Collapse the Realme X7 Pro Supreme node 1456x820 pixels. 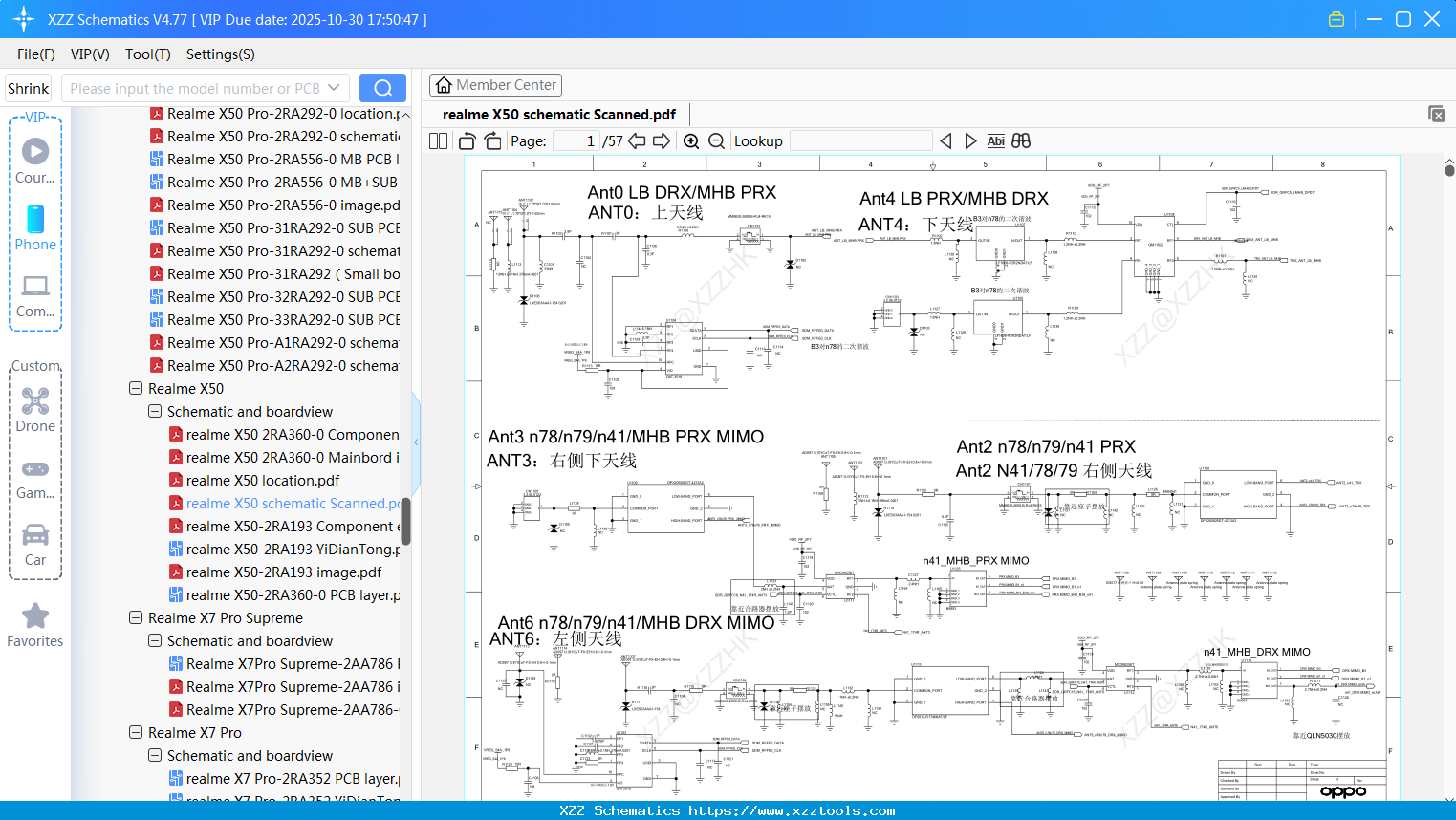135,617
